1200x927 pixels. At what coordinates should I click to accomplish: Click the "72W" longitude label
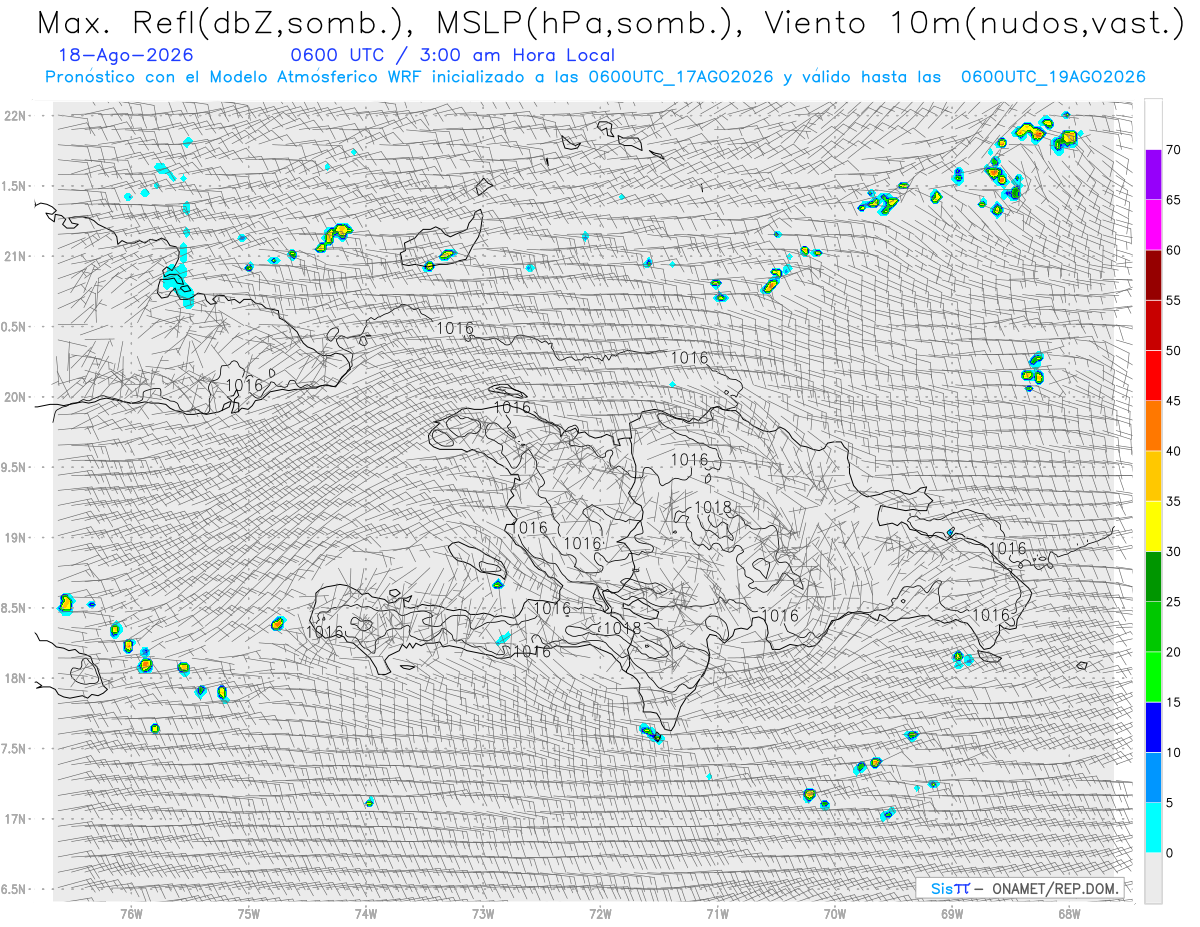600,914
